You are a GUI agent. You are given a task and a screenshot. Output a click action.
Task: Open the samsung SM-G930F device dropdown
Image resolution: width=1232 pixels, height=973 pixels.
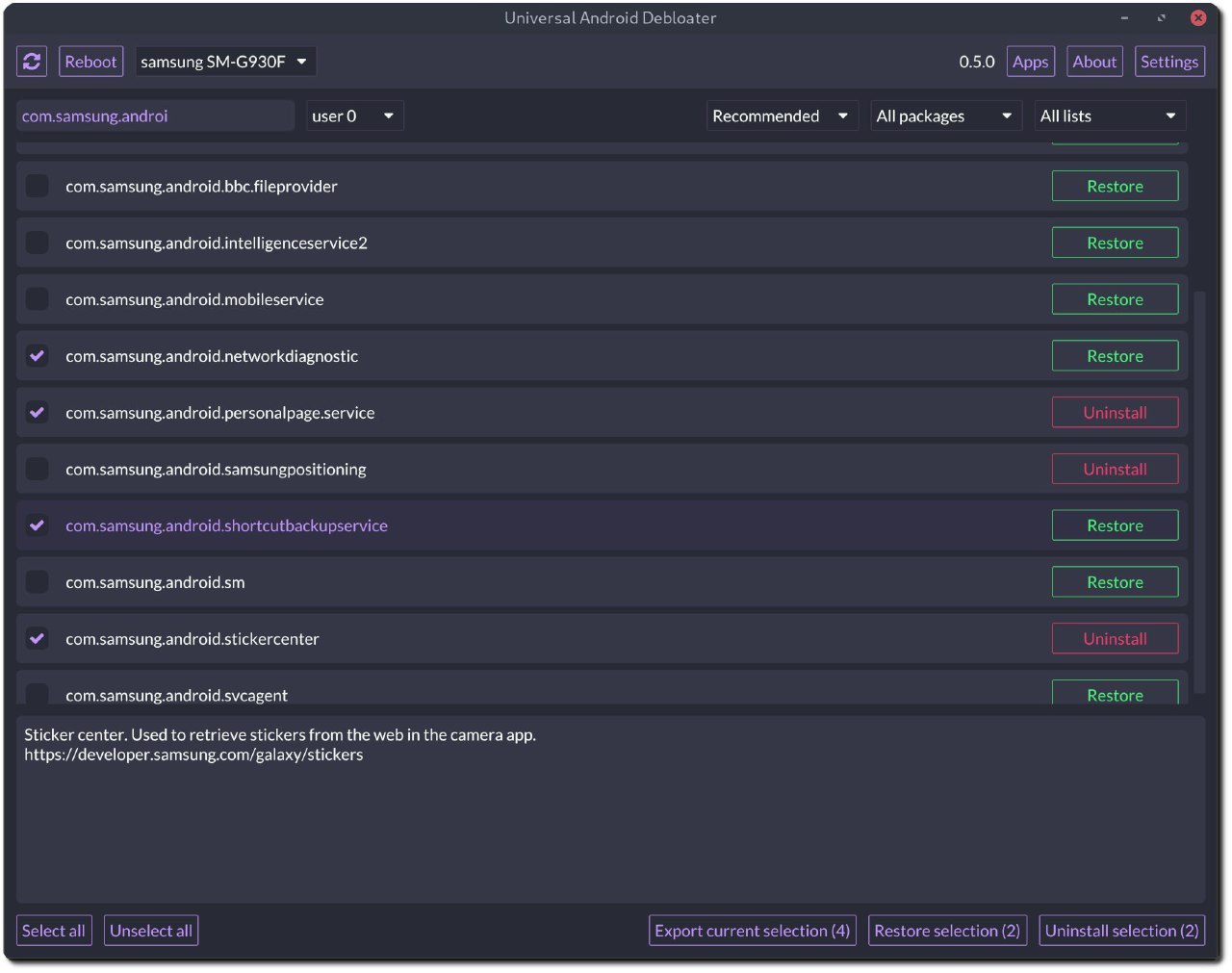[x=225, y=62]
